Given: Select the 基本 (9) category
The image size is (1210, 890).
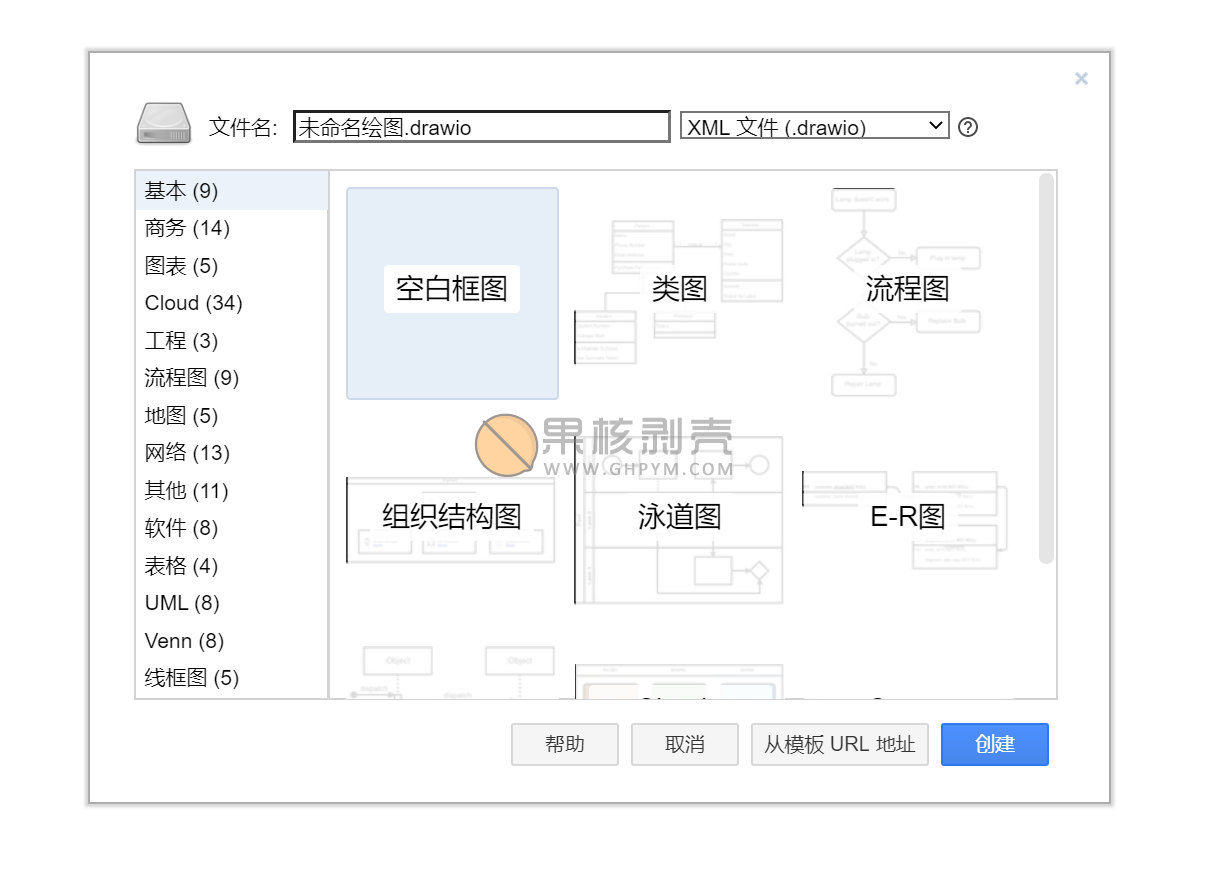Looking at the screenshot, I should [232, 191].
